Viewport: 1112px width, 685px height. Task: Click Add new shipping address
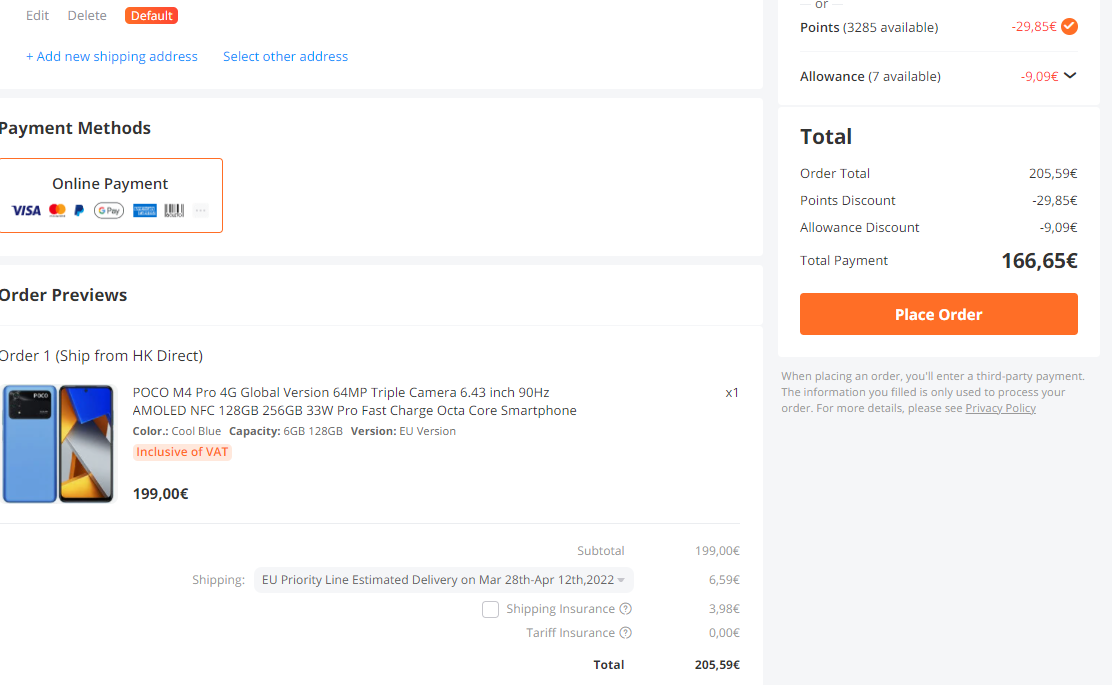(x=112, y=57)
